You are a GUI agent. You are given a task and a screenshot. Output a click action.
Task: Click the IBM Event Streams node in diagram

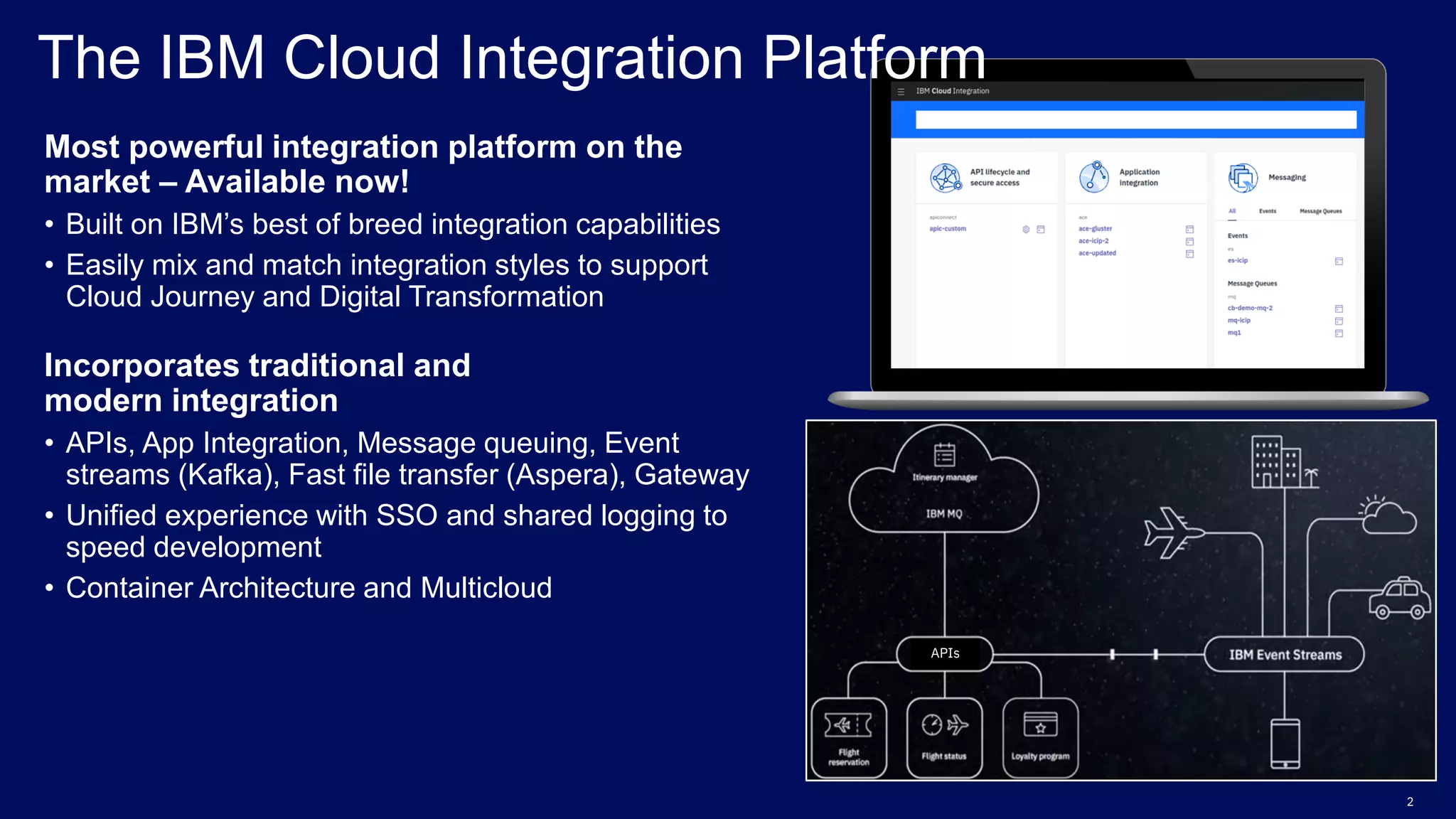pos(1285,655)
